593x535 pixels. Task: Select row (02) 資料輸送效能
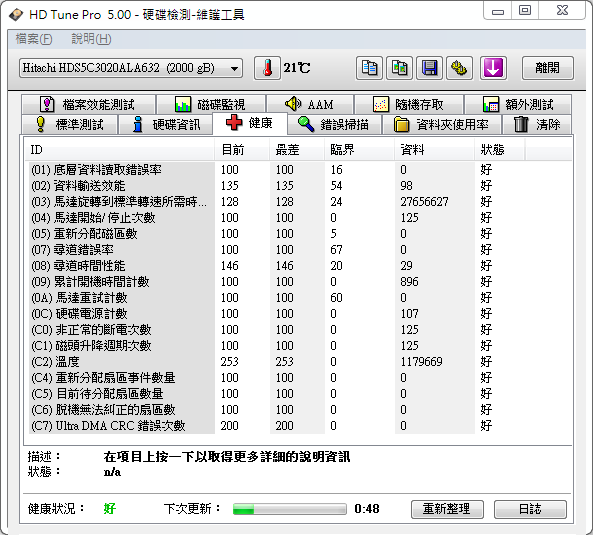click(299, 186)
